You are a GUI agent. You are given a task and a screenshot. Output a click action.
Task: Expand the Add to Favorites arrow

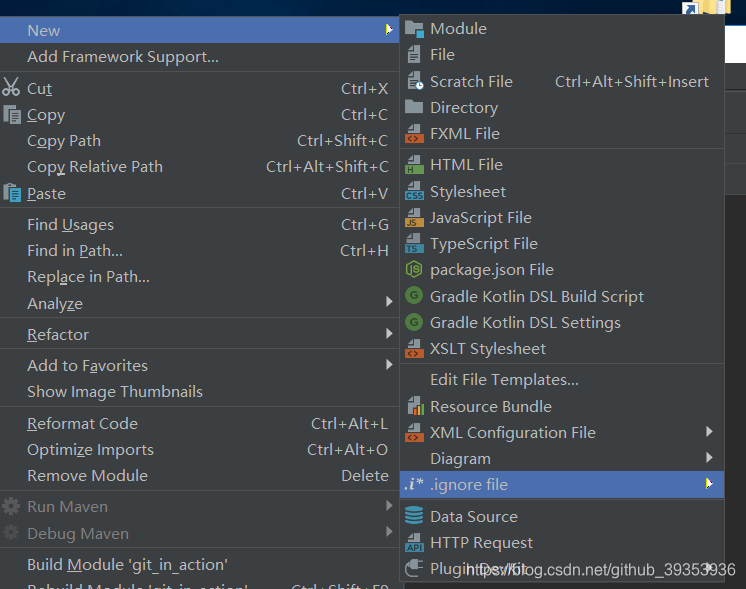389,364
